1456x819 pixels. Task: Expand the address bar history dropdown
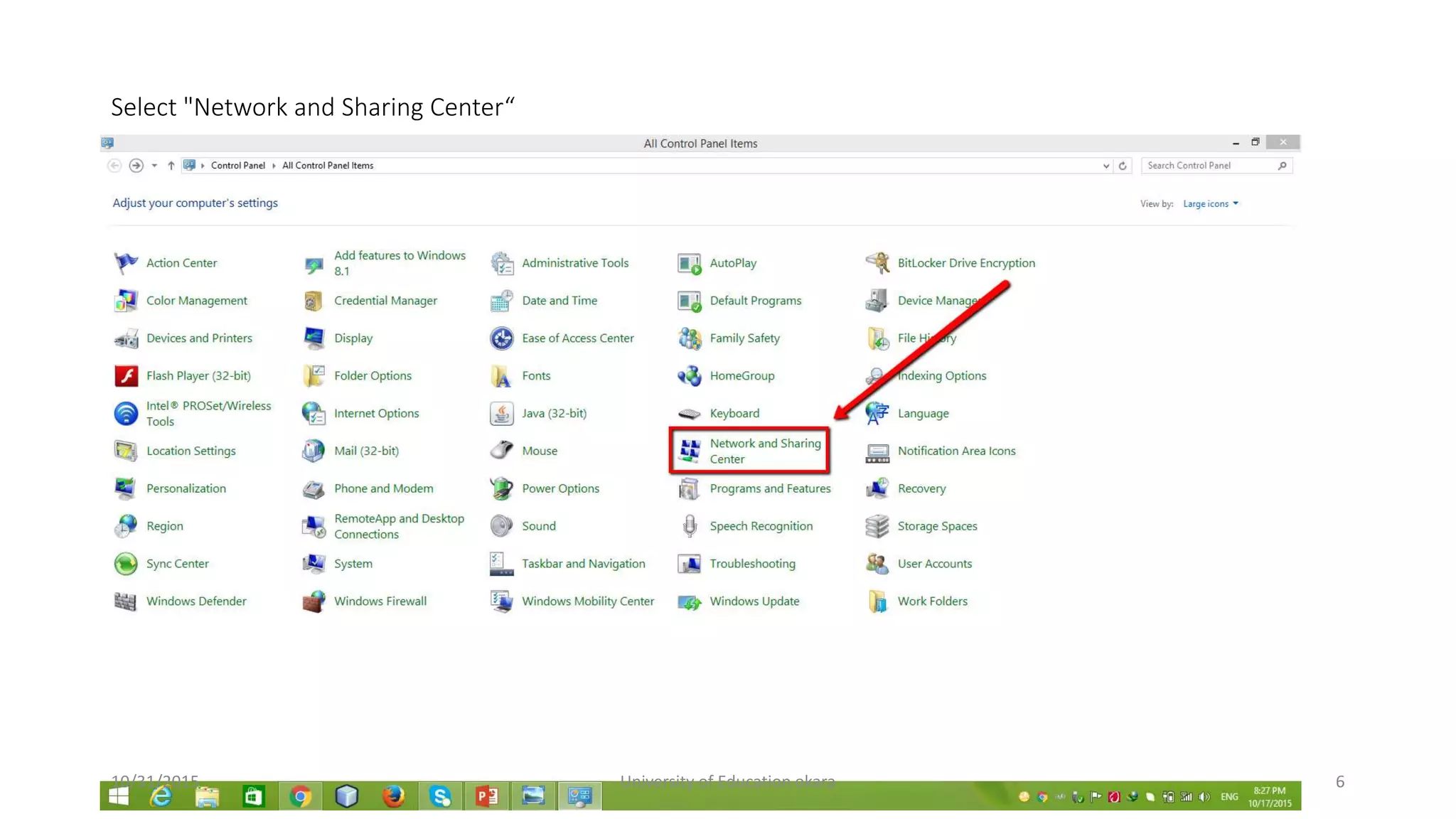pyautogui.click(x=1106, y=166)
